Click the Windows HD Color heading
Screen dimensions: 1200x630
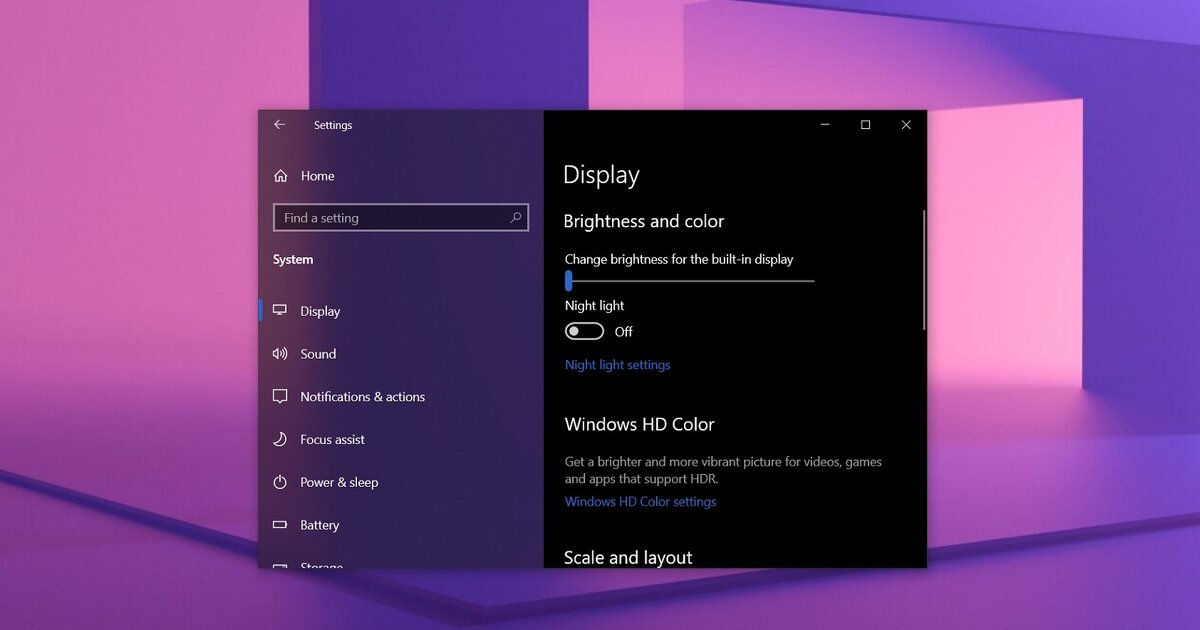point(639,424)
